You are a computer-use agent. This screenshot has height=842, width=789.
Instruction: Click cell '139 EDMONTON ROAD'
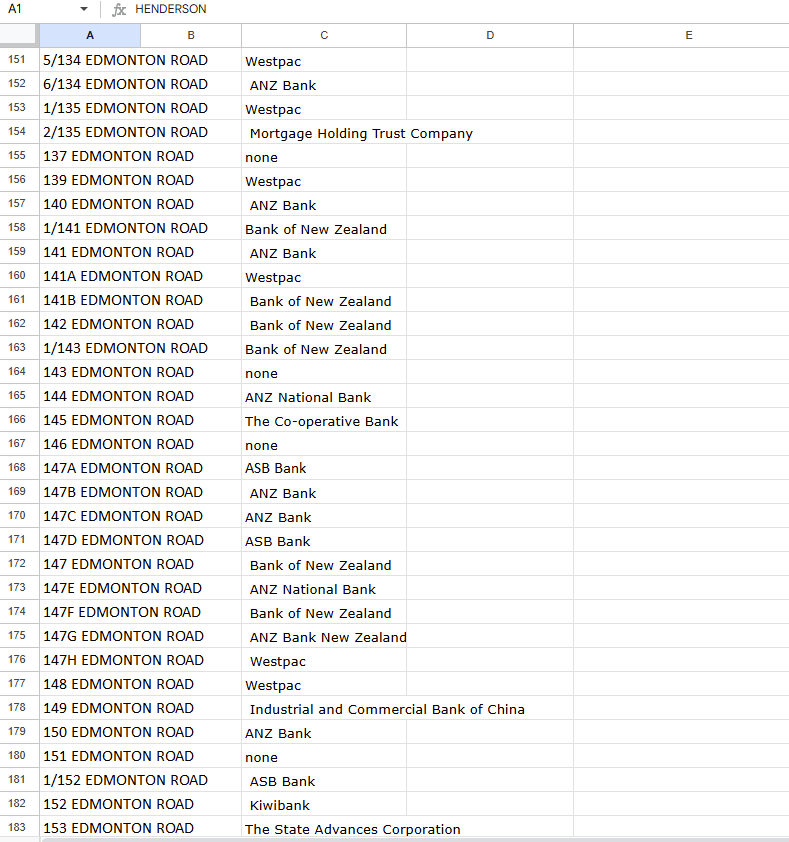pyautogui.click(x=140, y=180)
